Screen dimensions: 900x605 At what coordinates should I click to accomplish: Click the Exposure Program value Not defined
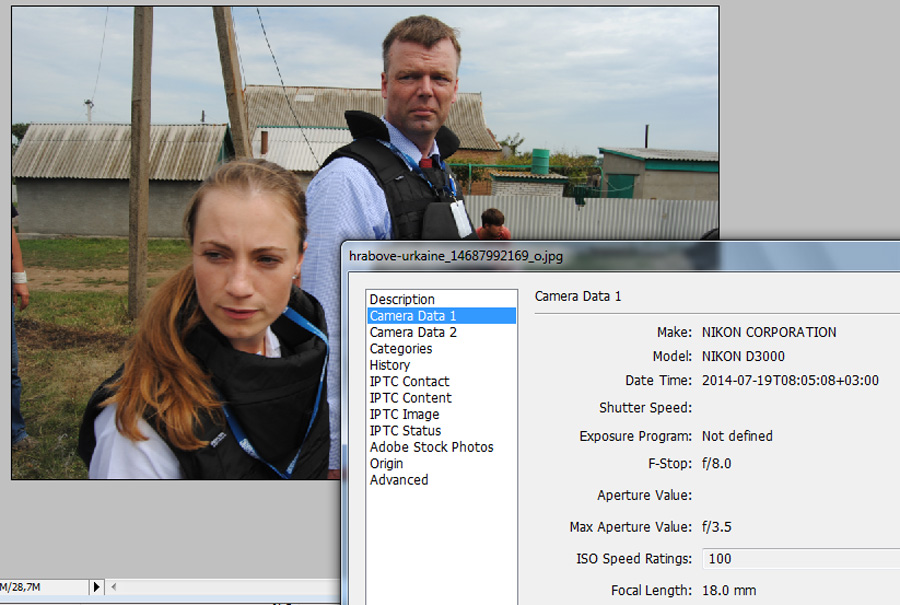(737, 436)
